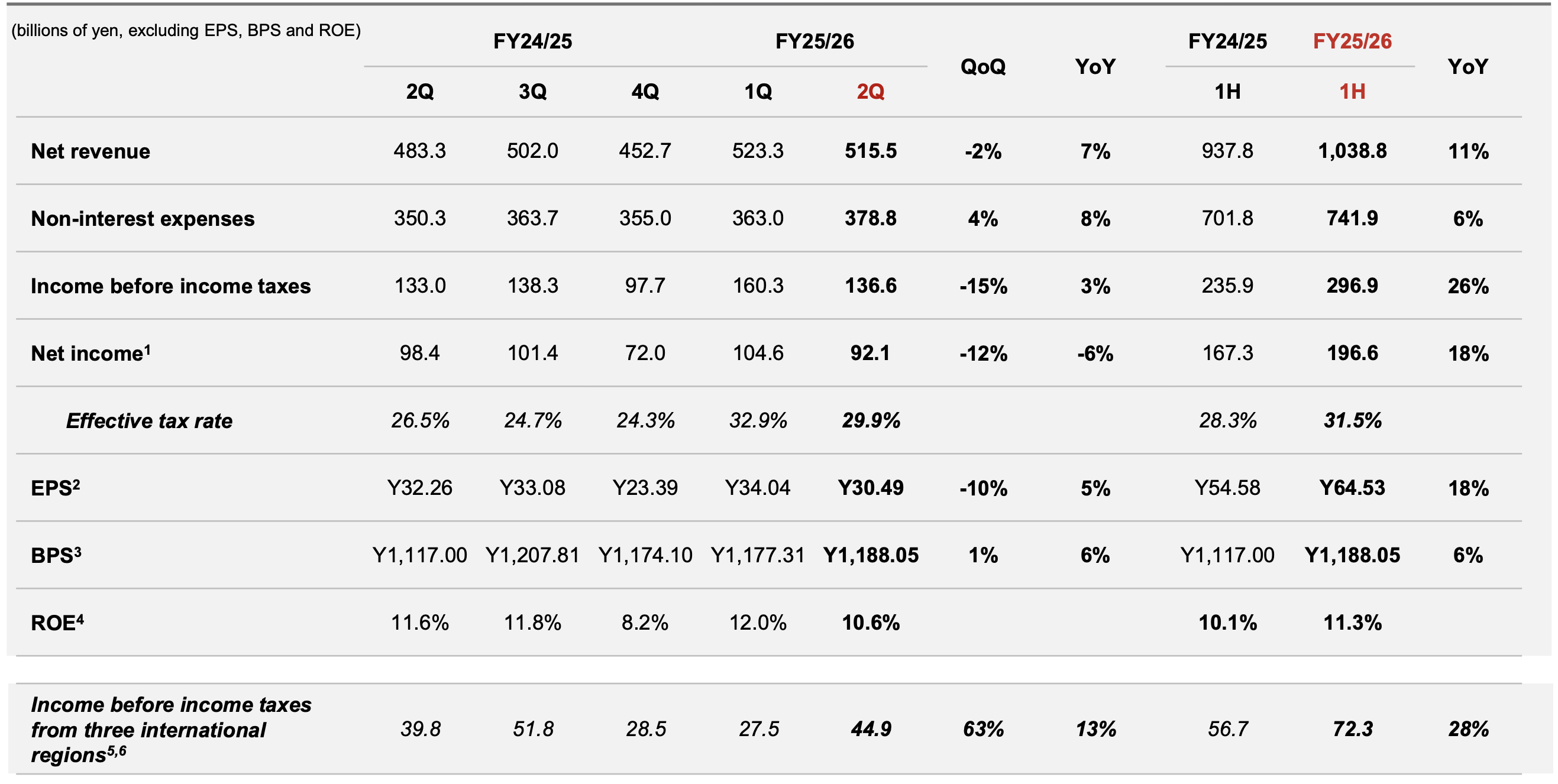
Task: Select the -15% QoQ income cell
Action: pyautogui.click(x=983, y=286)
